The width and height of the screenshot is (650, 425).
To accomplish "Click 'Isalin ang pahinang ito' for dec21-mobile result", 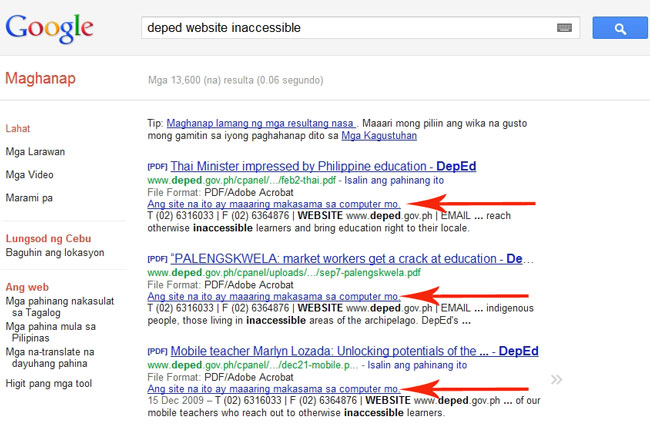I will point(417,365).
